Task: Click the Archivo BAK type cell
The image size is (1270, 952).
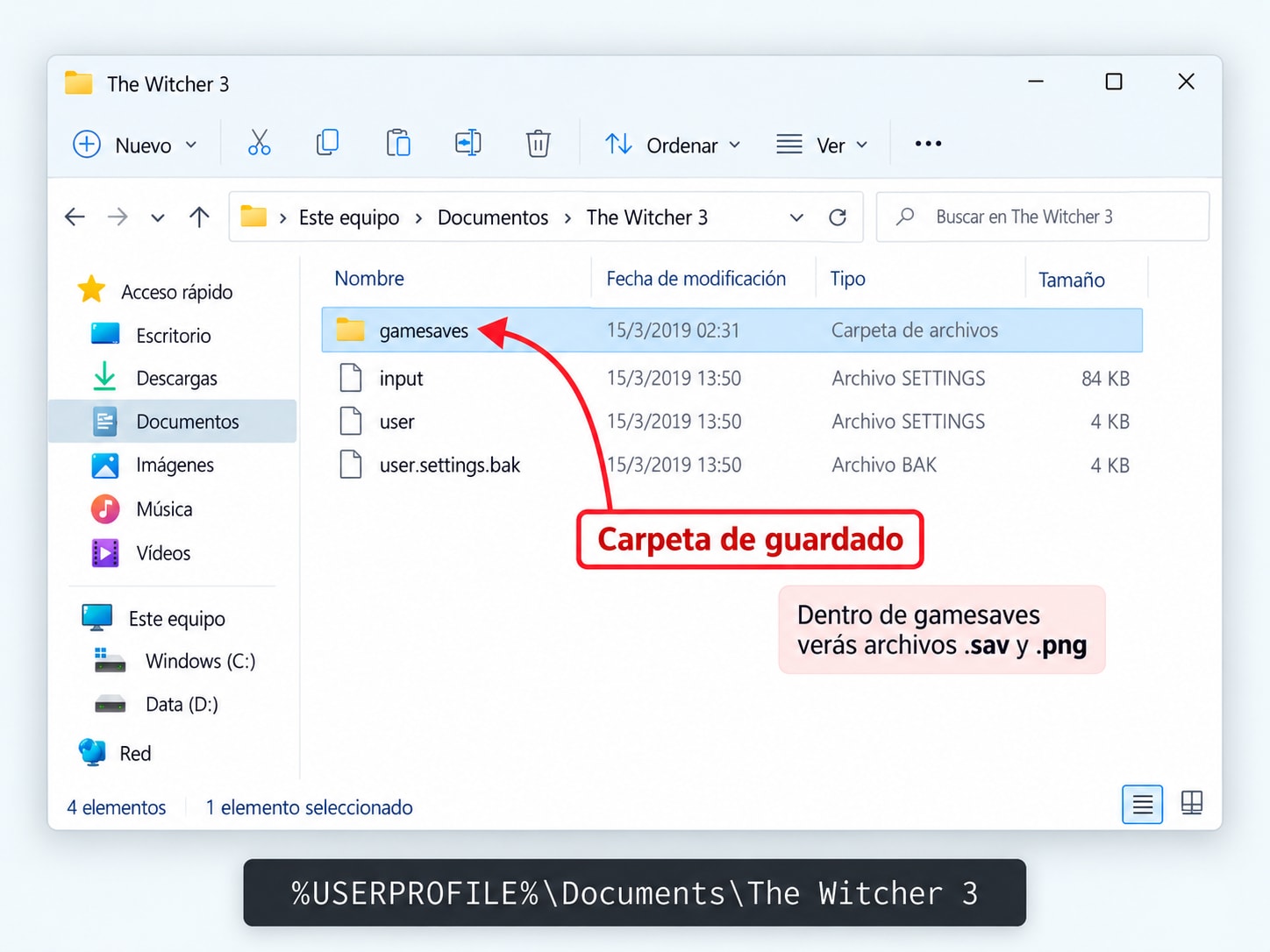Action: coord(884,465)
